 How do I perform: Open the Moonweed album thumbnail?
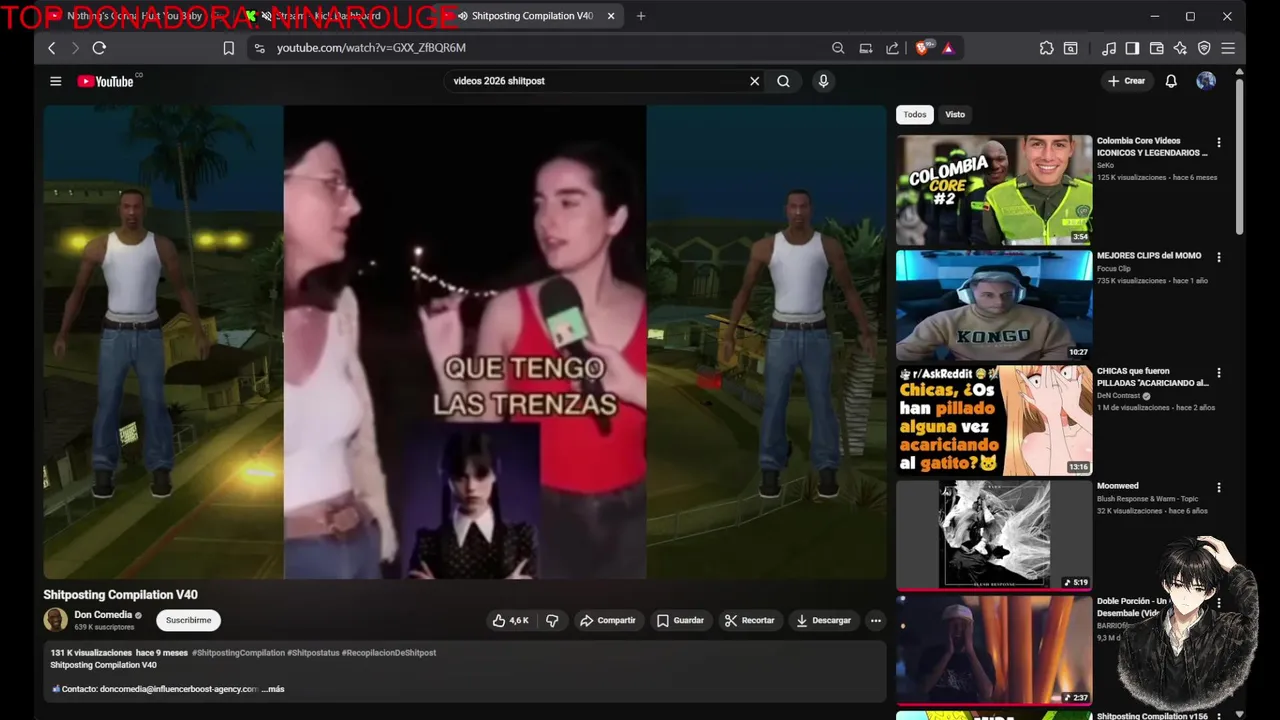pyautogui.click(x=994, y=535)
